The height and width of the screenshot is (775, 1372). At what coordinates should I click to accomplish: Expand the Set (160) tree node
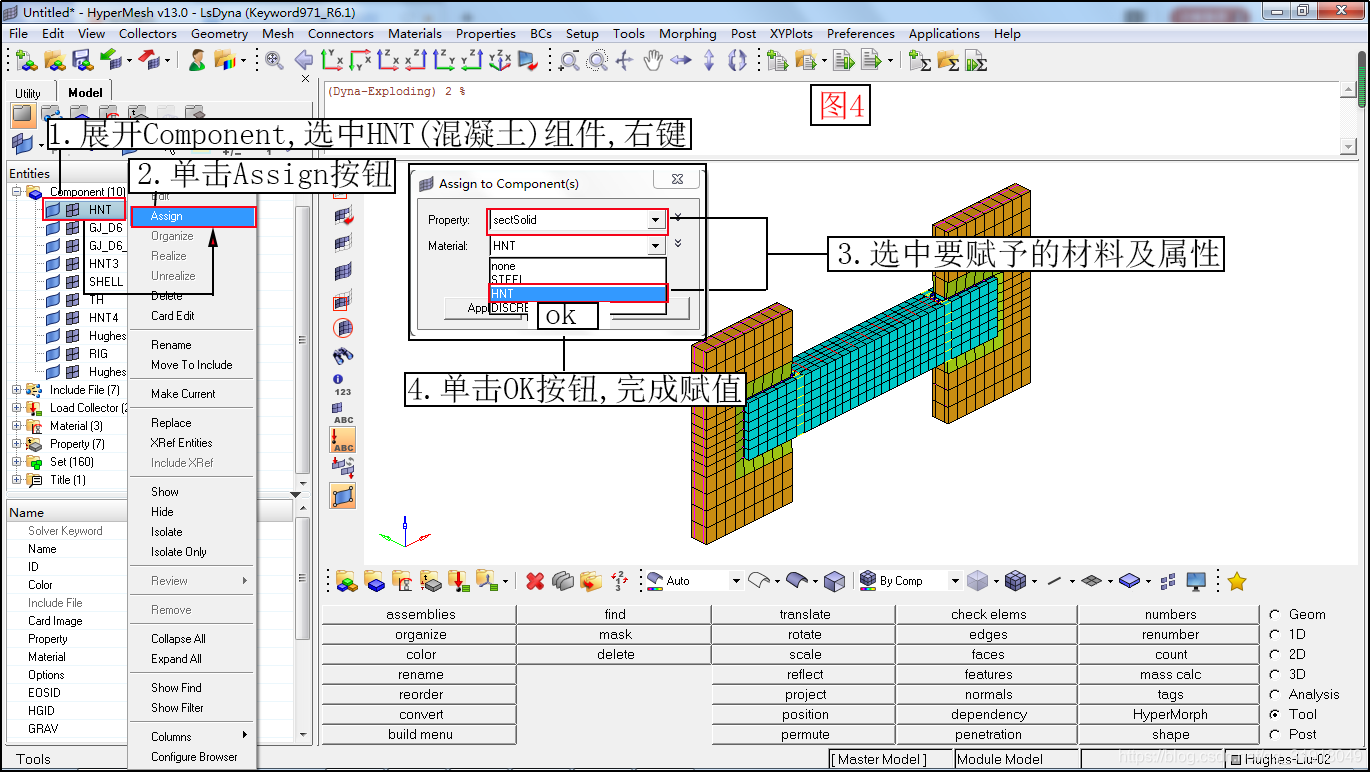[17, 462]
